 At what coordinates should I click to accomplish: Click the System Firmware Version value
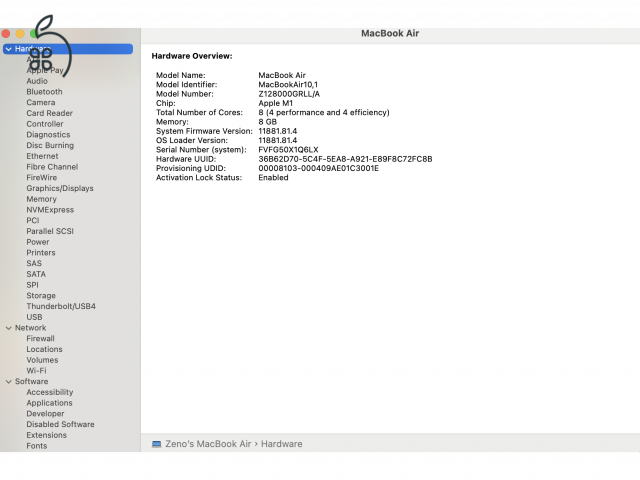278,131
